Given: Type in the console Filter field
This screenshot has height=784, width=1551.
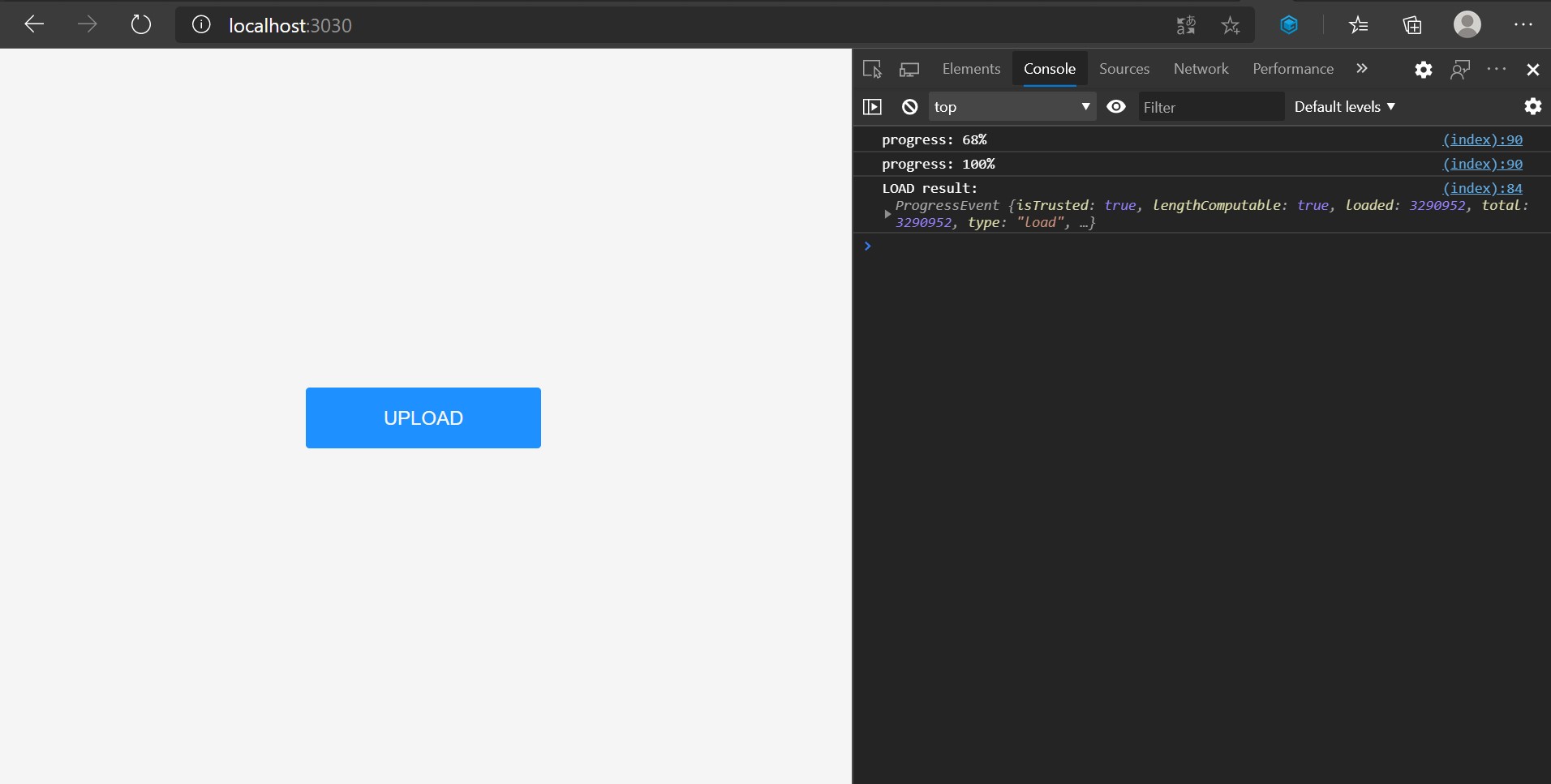Looking at the screenshot, I should (1209, 106).
